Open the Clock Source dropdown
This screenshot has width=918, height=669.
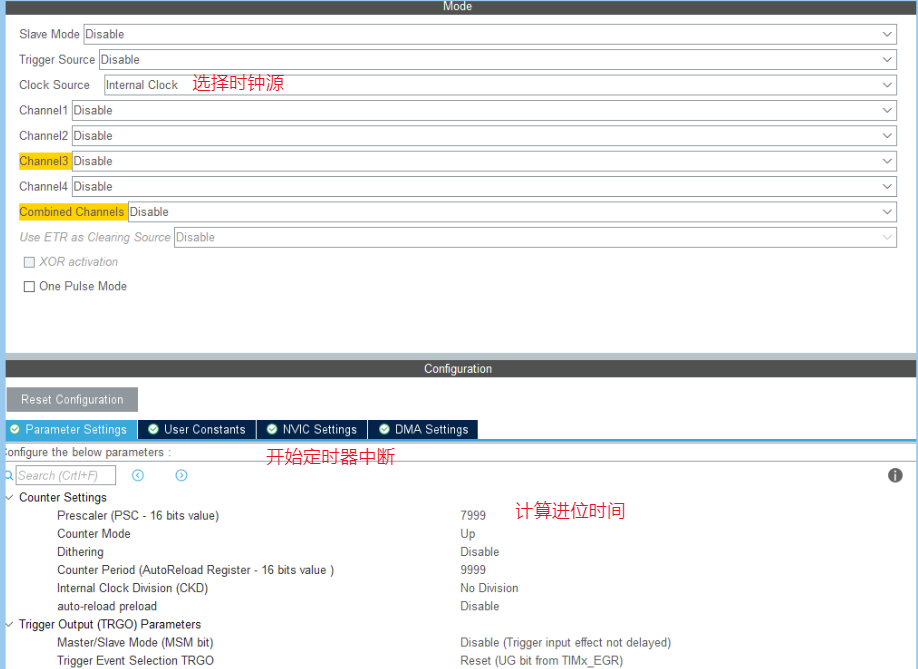pos(500,85)
